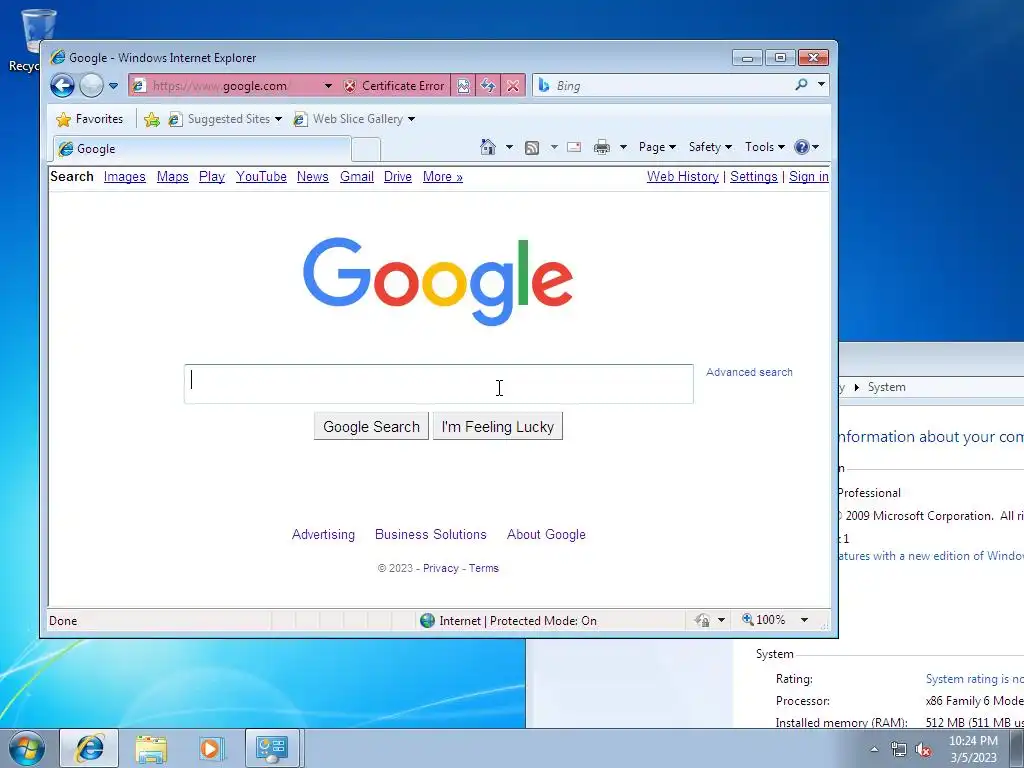This screenshot has height=768, width=1024.
Task: Click the Print icon
Action: tap(601, 147)
